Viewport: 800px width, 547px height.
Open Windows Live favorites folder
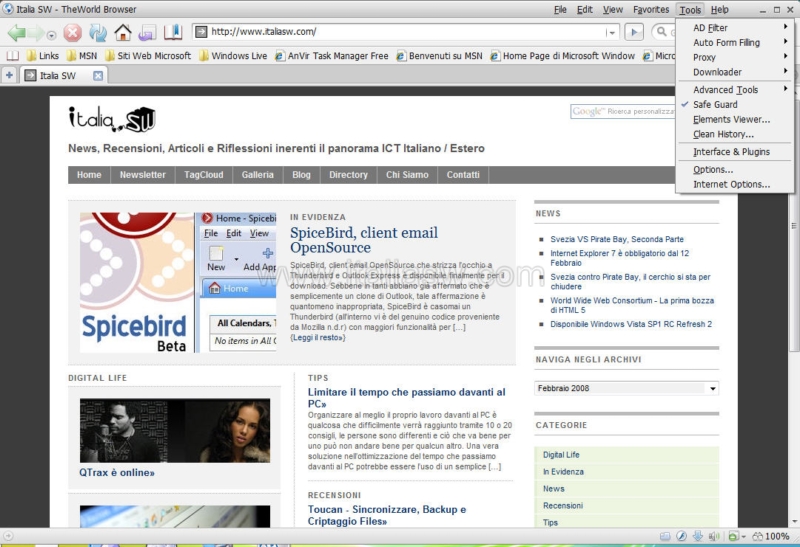pos(233,56)
